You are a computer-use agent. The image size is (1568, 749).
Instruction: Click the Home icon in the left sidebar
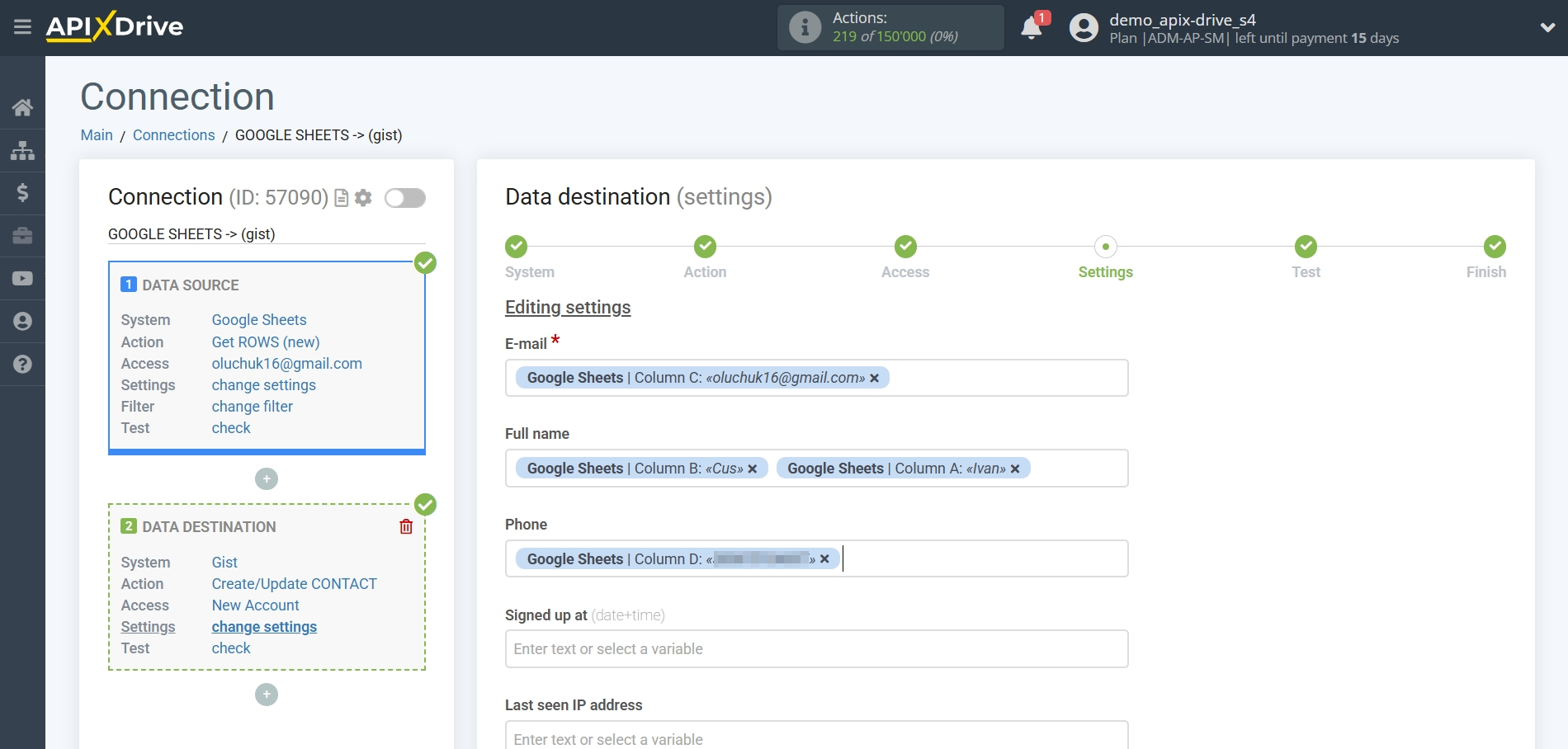pos(22,107)
